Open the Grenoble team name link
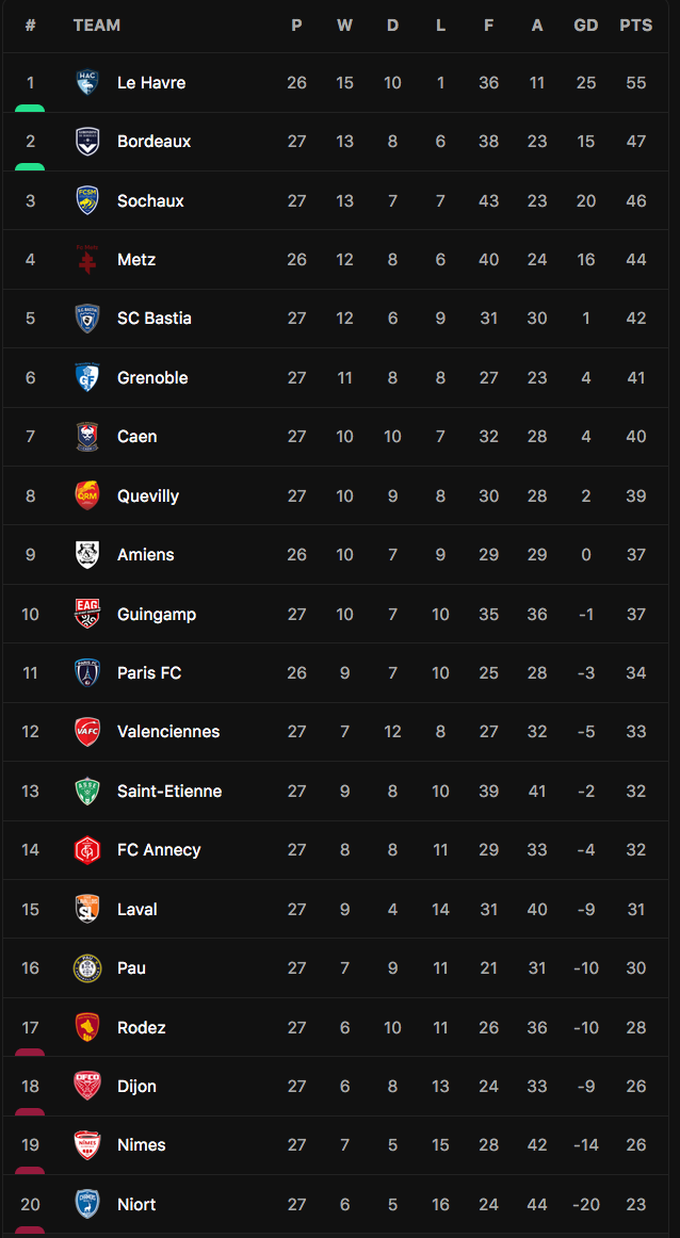Screen dimensions: 680x1238 152,378
